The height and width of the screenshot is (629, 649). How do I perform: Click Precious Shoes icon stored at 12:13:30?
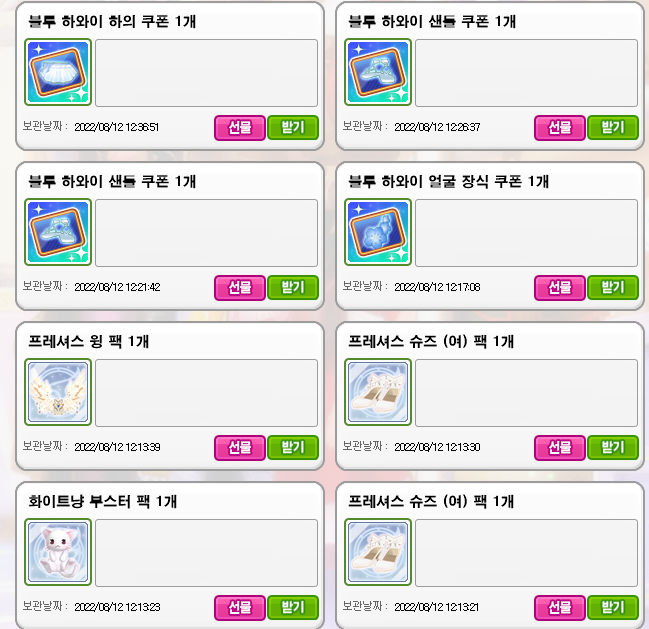[378, 392]
